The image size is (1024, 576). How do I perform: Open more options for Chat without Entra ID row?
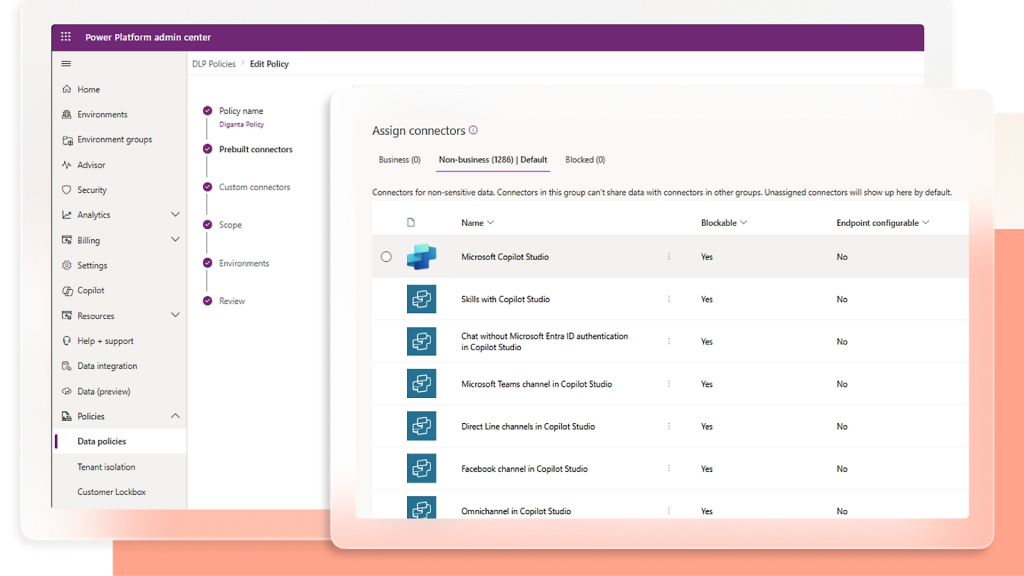click(x=669, y=341)
